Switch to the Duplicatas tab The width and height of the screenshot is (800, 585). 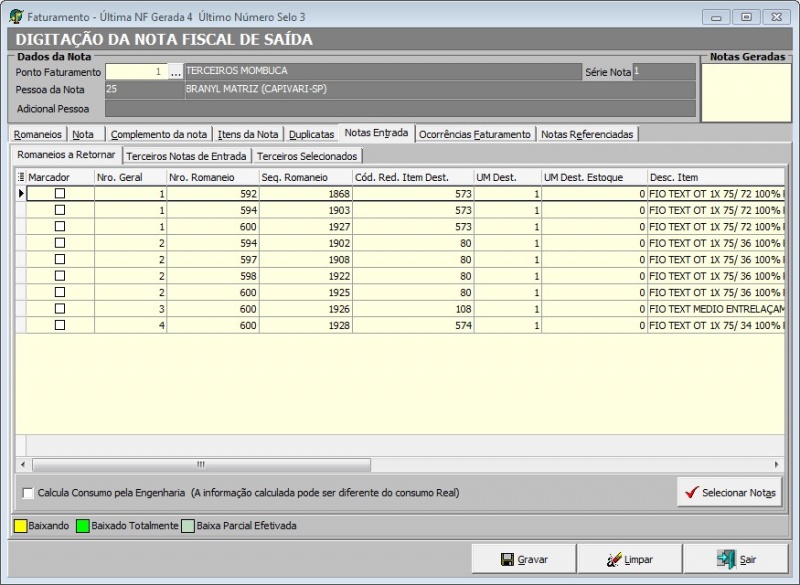pos(311,134)
